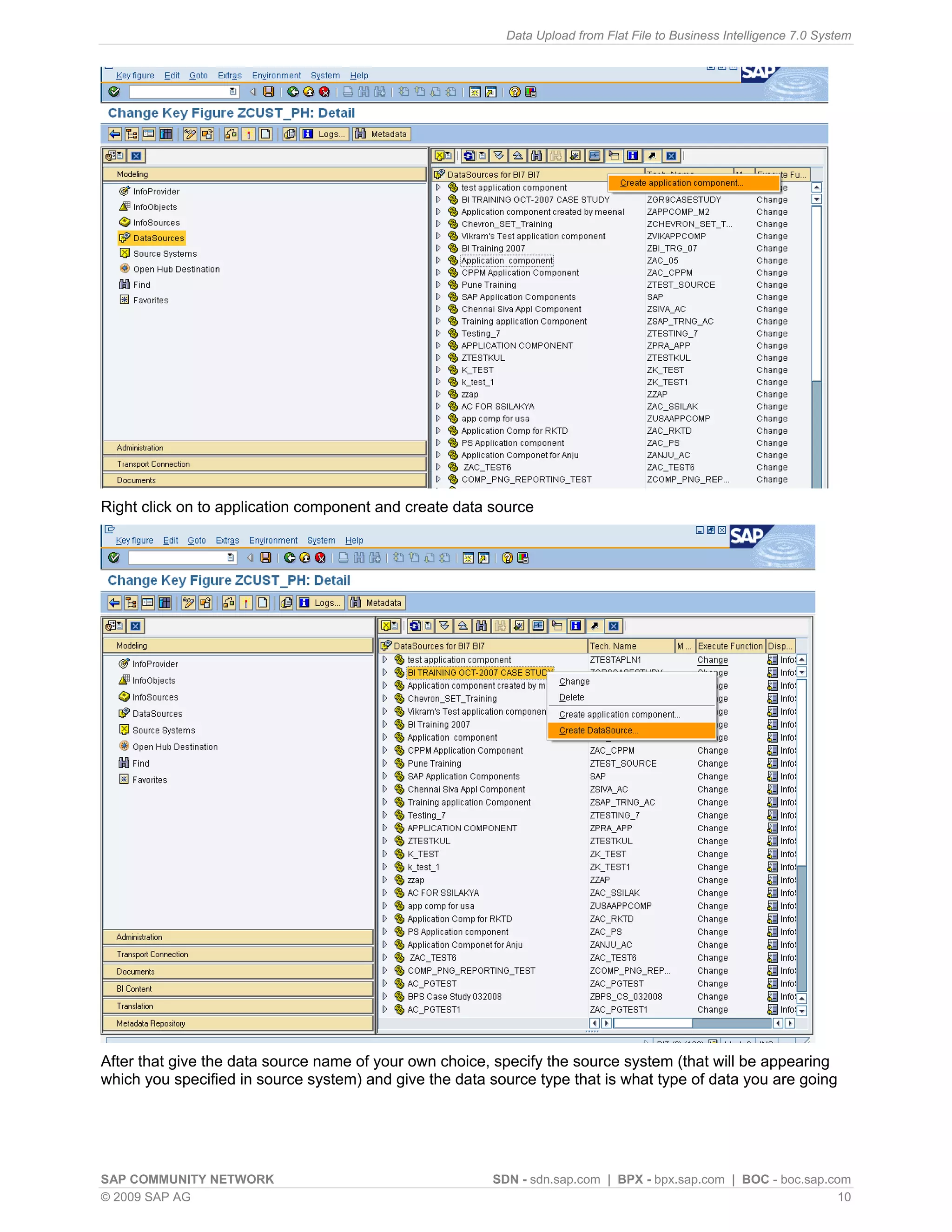Click blue Information icon above lower DataSources list
The width and height of the screenshot is (952, 1232).
tap(575, 626)
